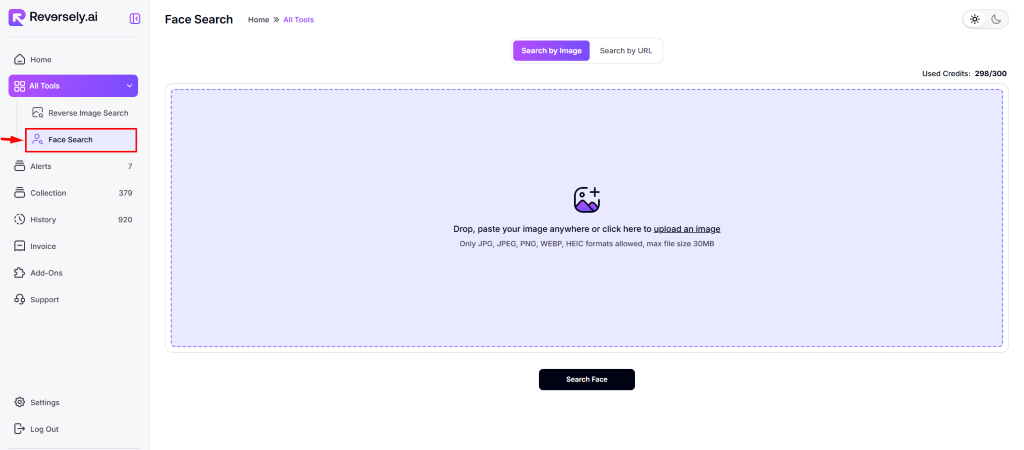Click the image upload icon in drop zone
The width and height of the screenshot is (1024, 450).
[587, 199]
